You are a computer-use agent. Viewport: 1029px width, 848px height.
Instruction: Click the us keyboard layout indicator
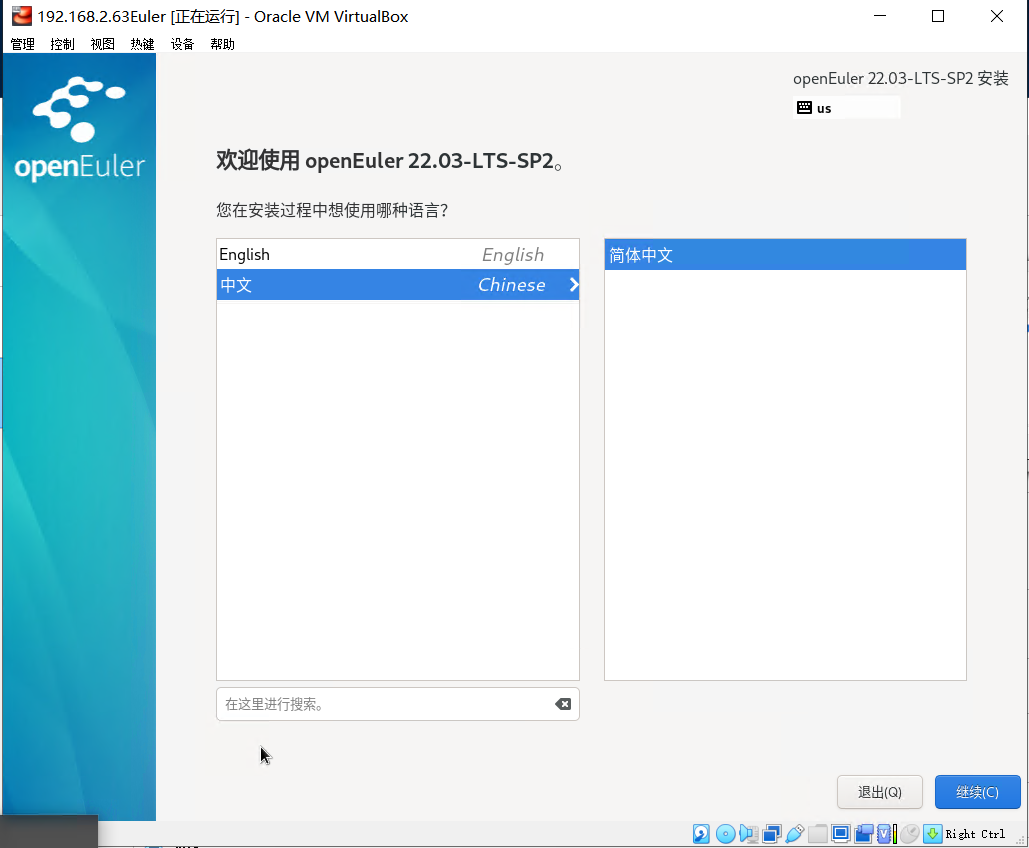[x=847, y=108]
